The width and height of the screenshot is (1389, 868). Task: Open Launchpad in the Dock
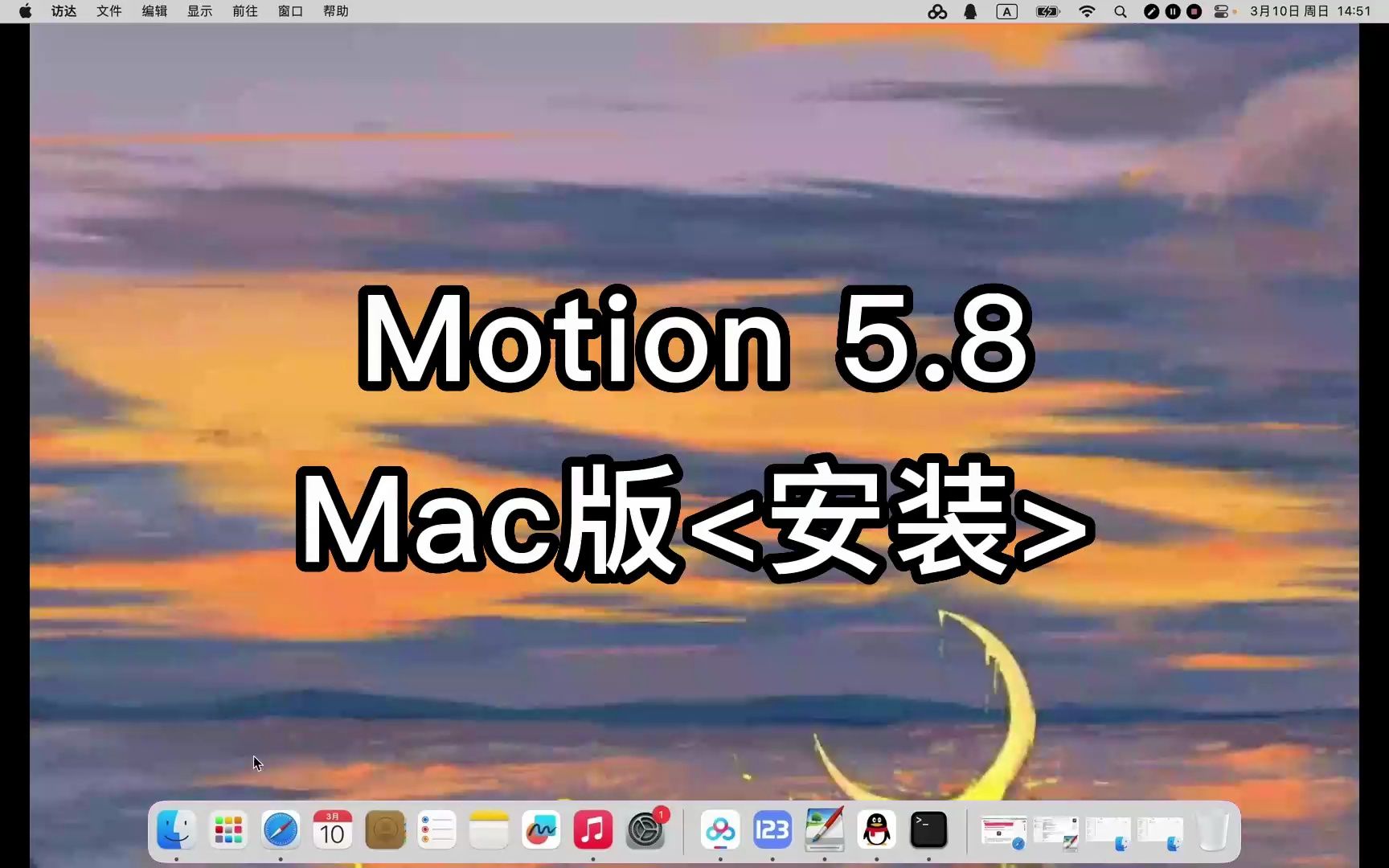(228, 830)
